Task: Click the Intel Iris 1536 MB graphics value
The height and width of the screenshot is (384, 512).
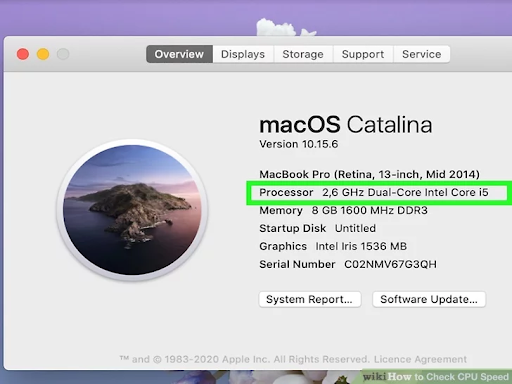Action: tap(361, 247)
